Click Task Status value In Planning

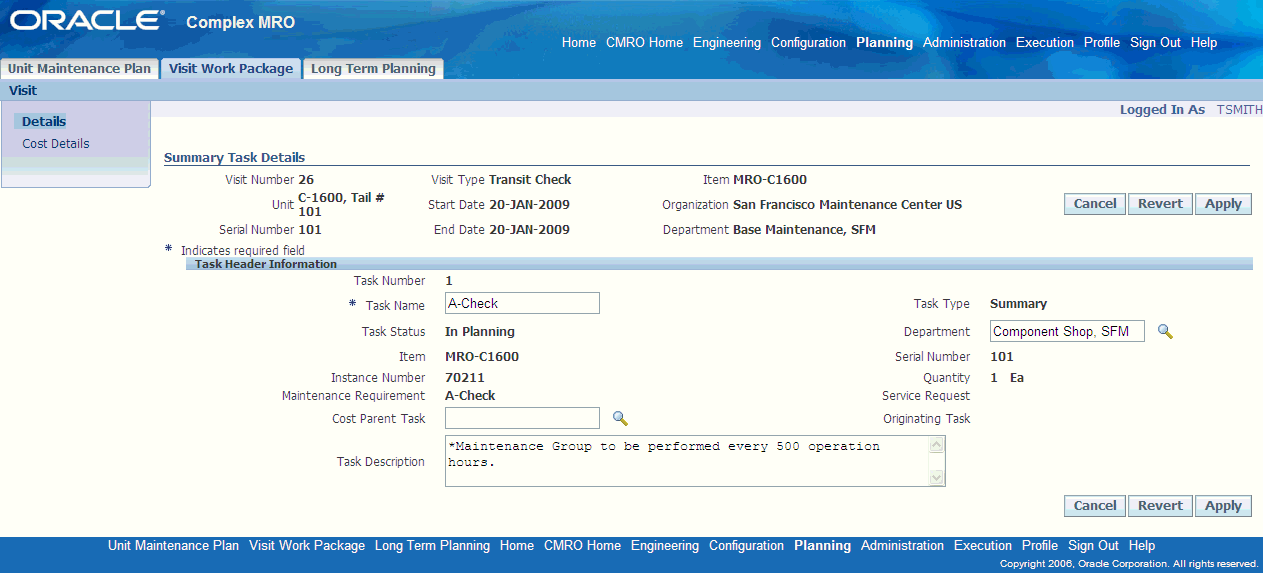(480, 332)
